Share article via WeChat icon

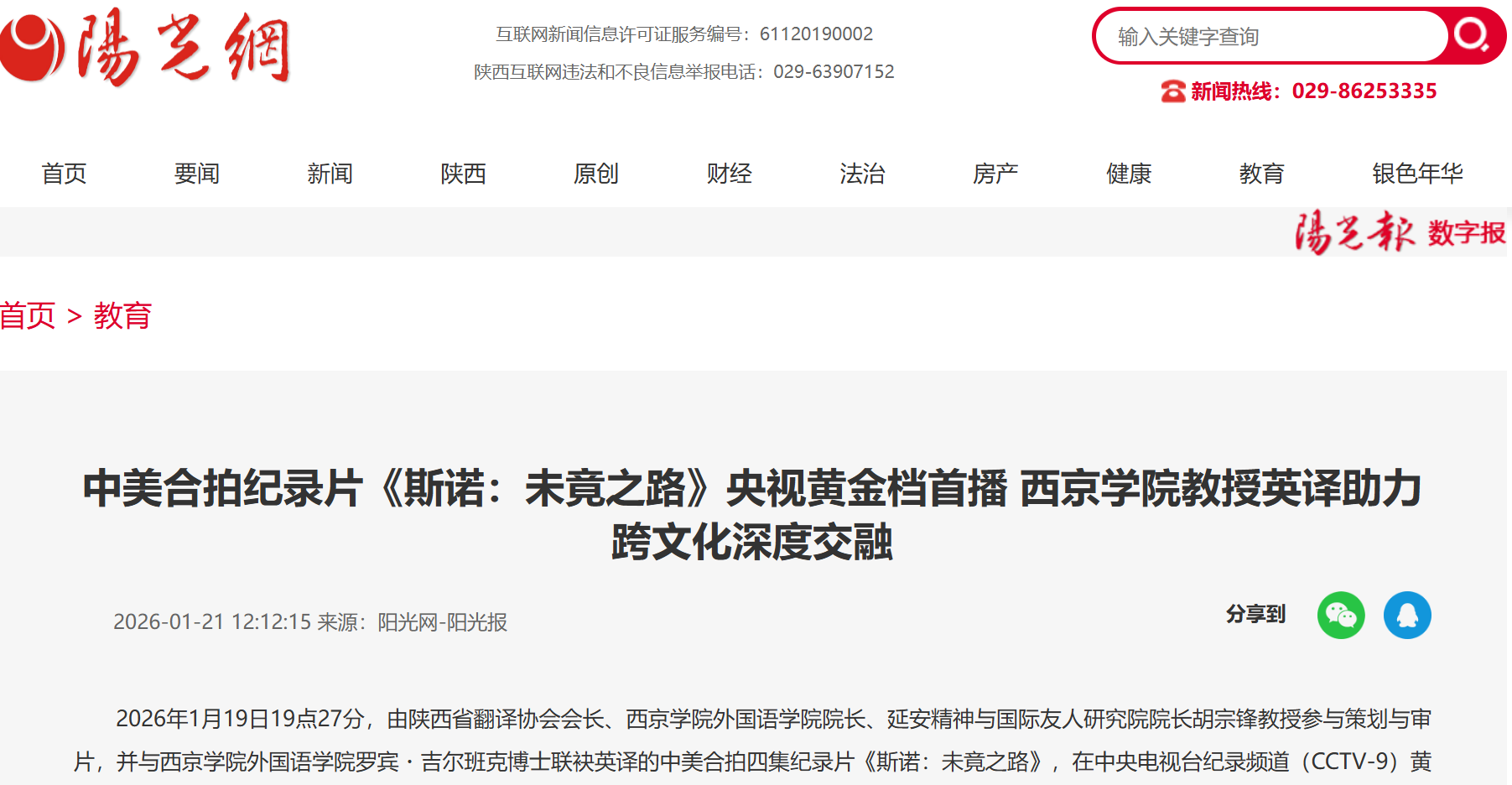(1341, 616)
